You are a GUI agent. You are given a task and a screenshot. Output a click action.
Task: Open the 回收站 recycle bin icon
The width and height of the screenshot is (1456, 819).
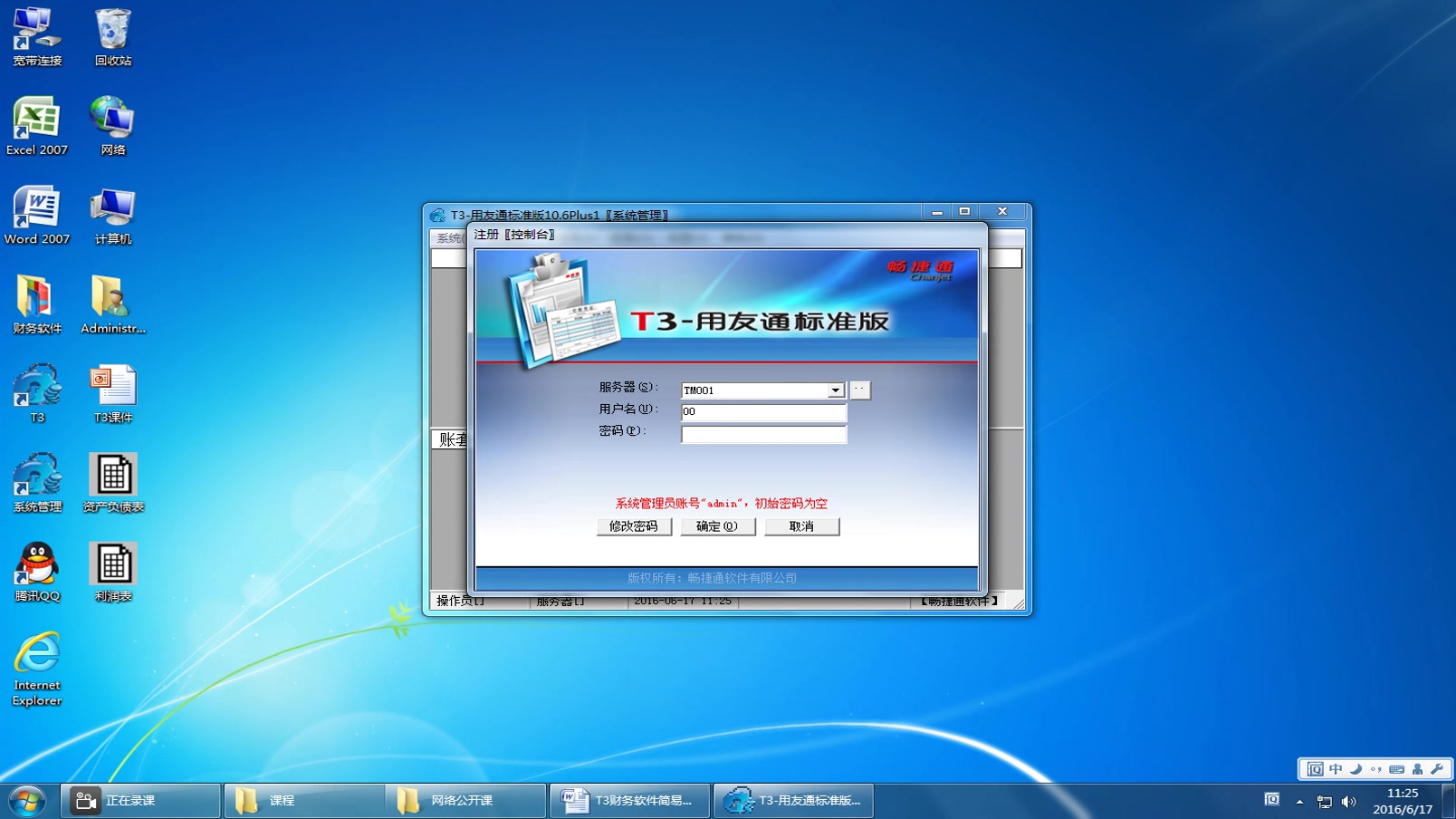(113, 36)
